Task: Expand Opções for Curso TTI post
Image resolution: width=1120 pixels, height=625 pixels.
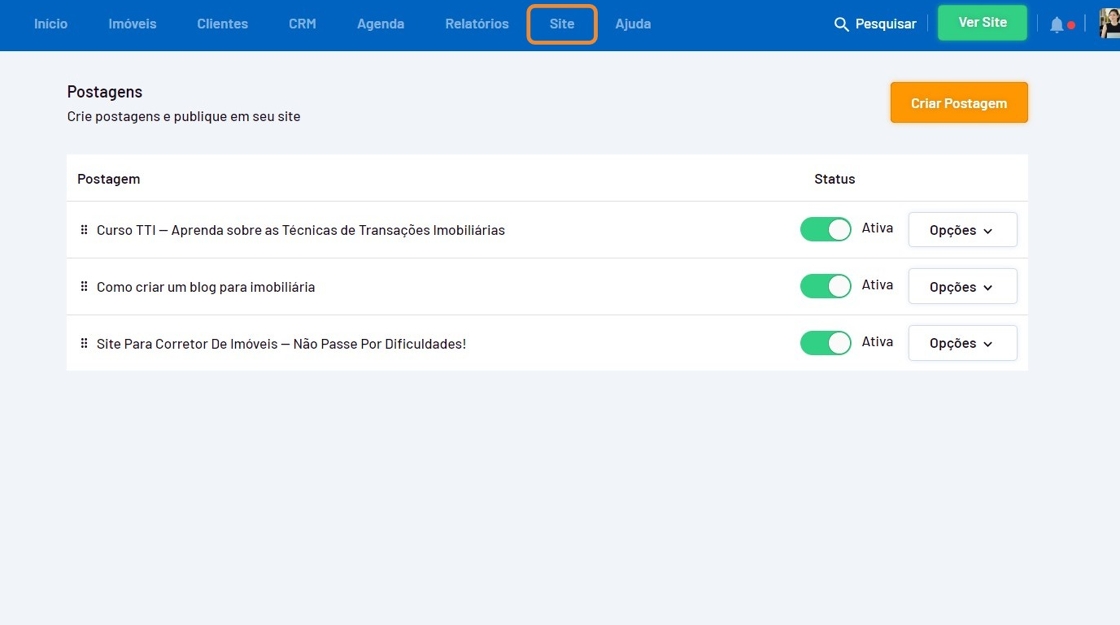Action: 961,230
